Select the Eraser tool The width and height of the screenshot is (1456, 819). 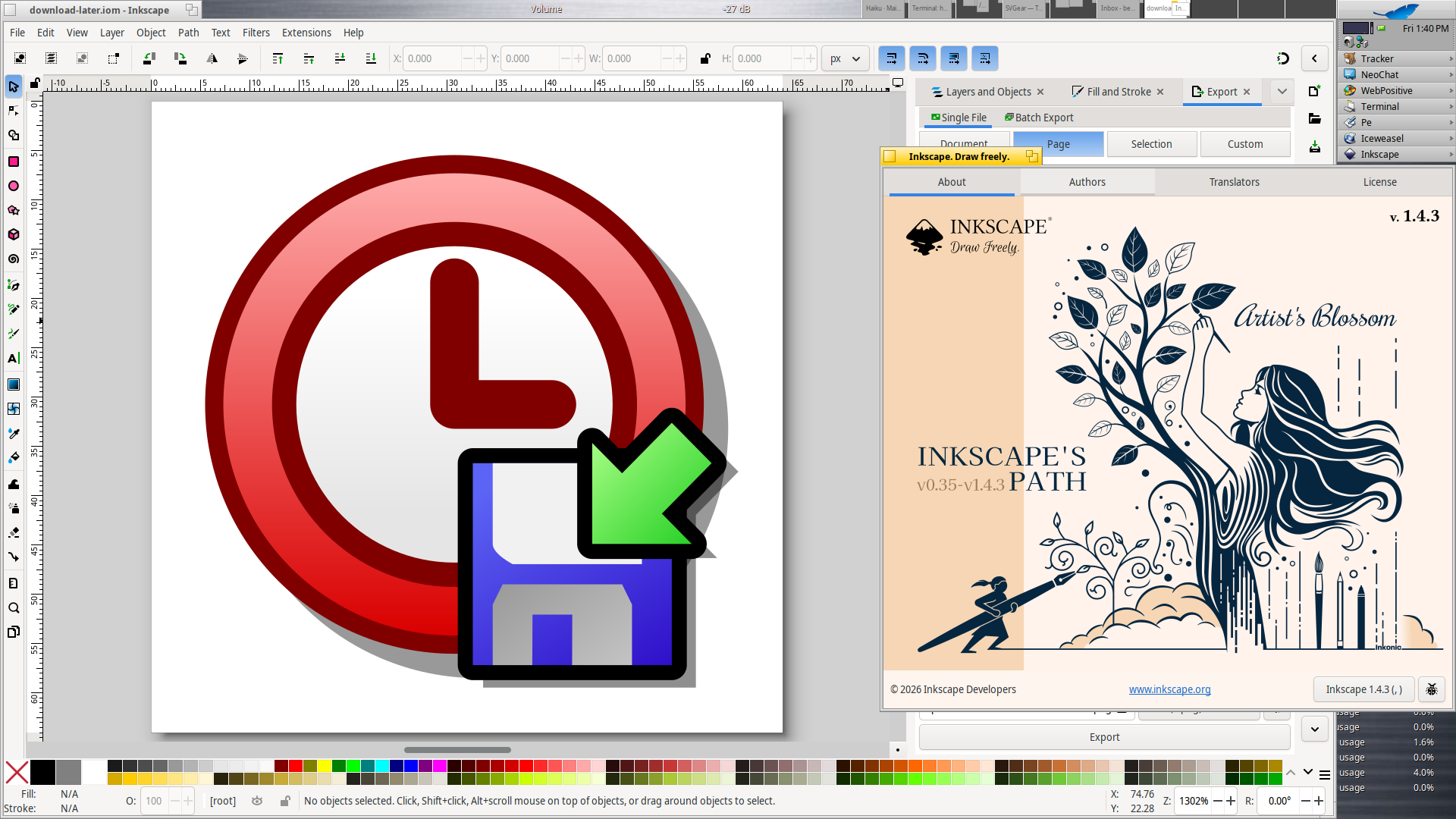(x=14, y=532)
